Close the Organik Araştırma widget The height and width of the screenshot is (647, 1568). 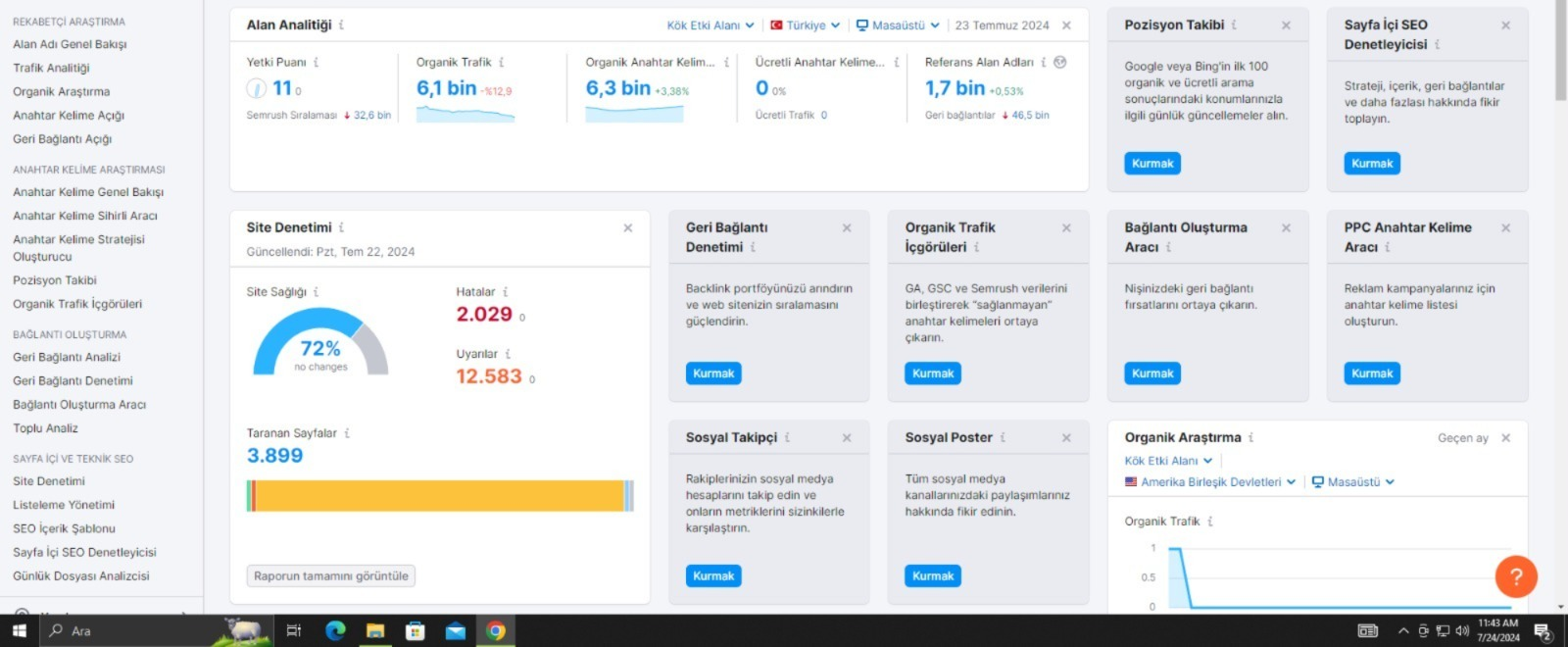coord(1505,438)
